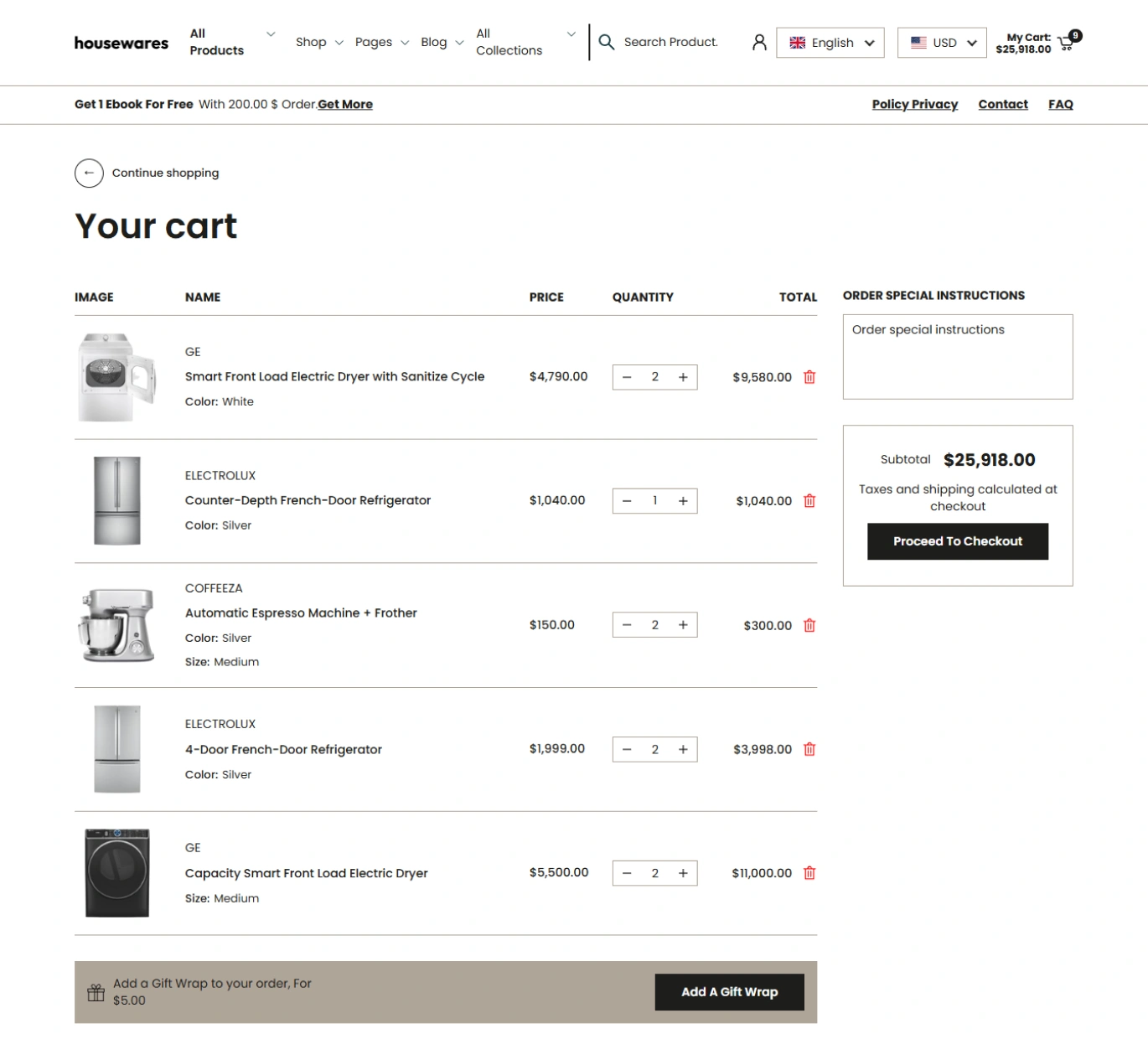Expand the All Products menu

232,42
